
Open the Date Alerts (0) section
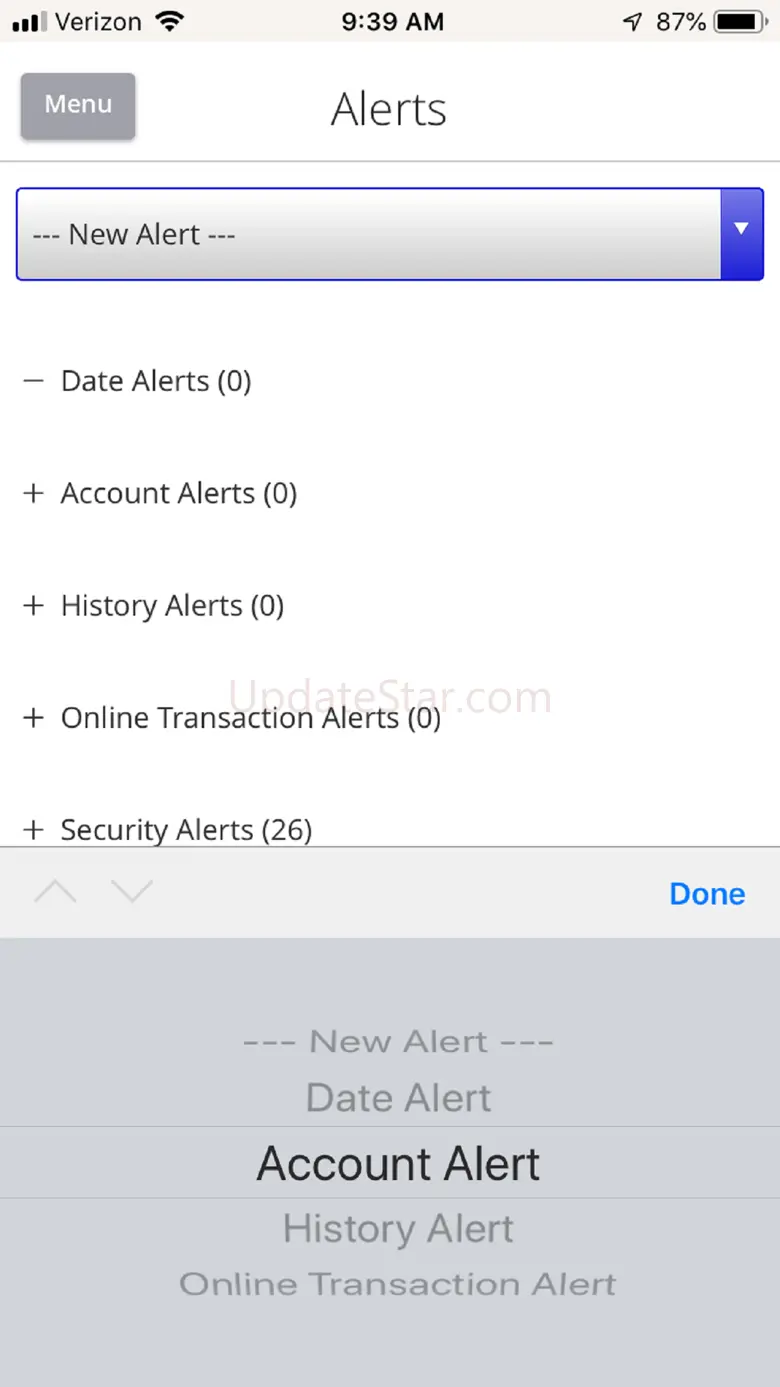(x=156, y=381)
